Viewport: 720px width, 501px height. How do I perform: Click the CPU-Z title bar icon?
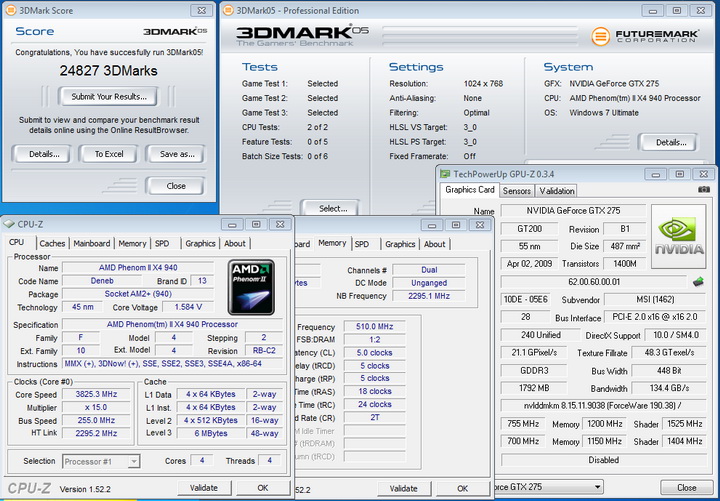click(9, 224)
